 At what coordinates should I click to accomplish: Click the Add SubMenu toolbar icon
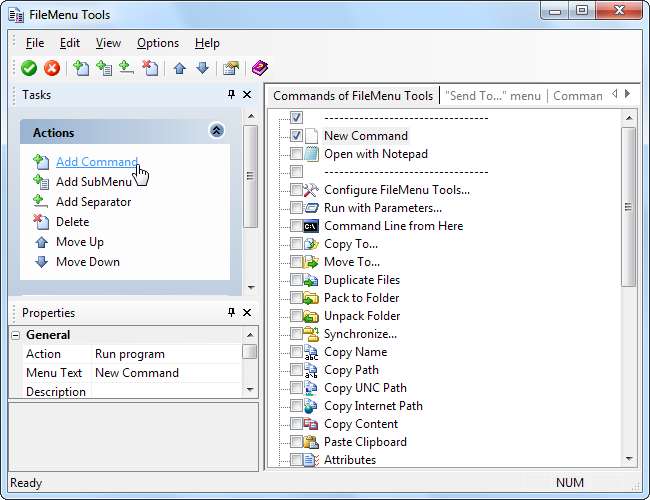[x=104, y=69]
